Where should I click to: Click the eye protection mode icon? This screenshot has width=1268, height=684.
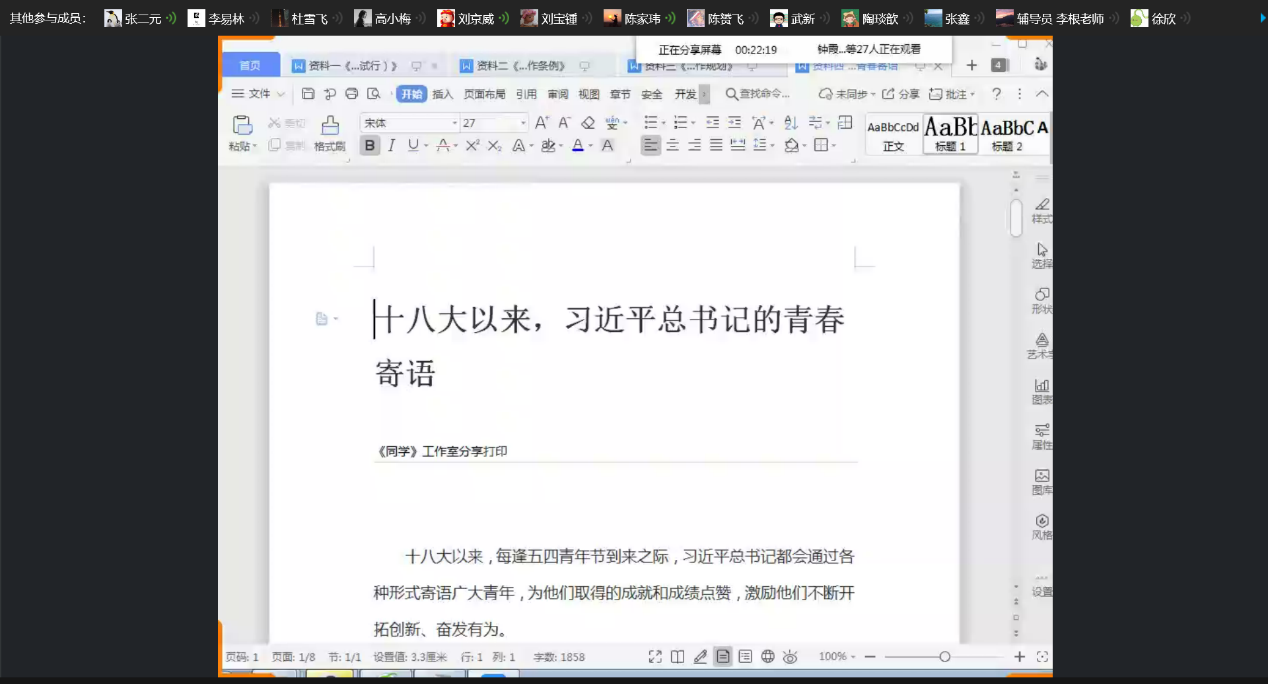click(790, 657)
